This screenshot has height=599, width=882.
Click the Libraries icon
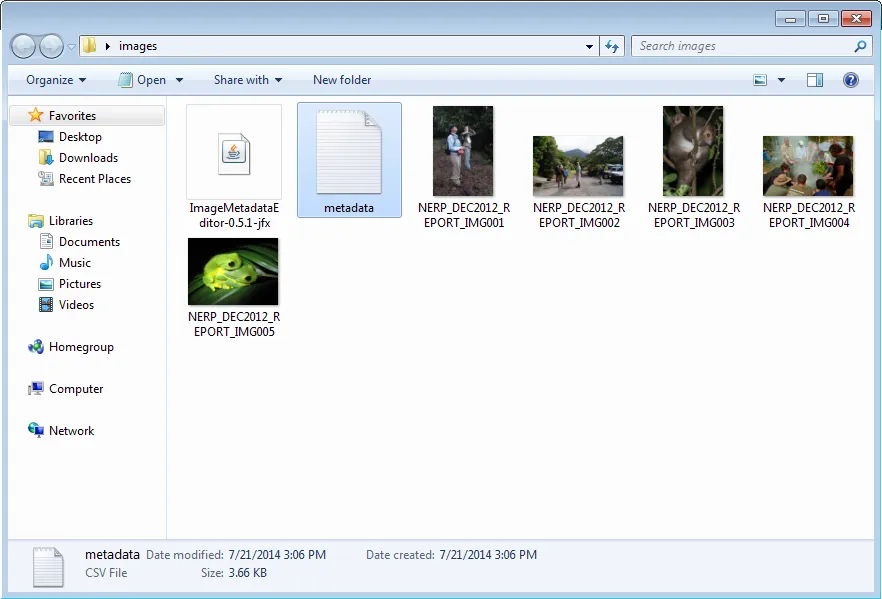pyautogui.click(x=35, y=220)
